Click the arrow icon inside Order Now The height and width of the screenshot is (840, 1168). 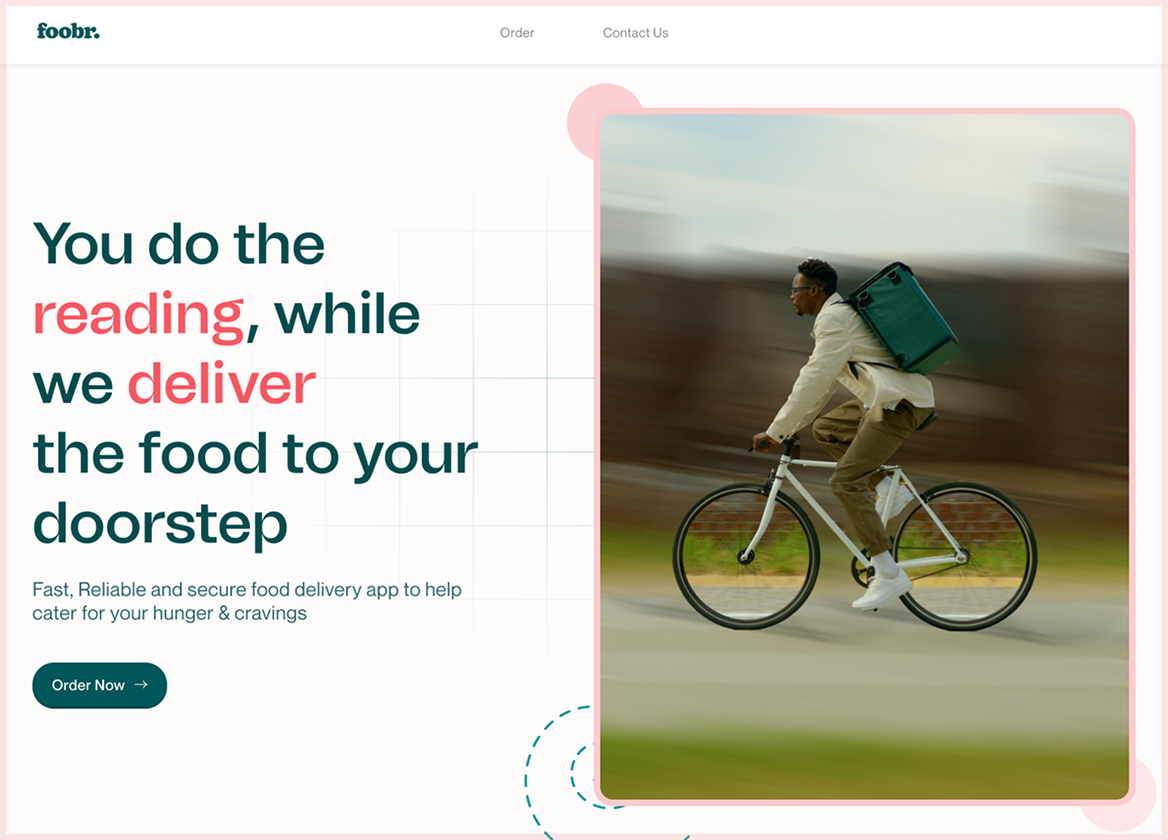coord(140,685)
